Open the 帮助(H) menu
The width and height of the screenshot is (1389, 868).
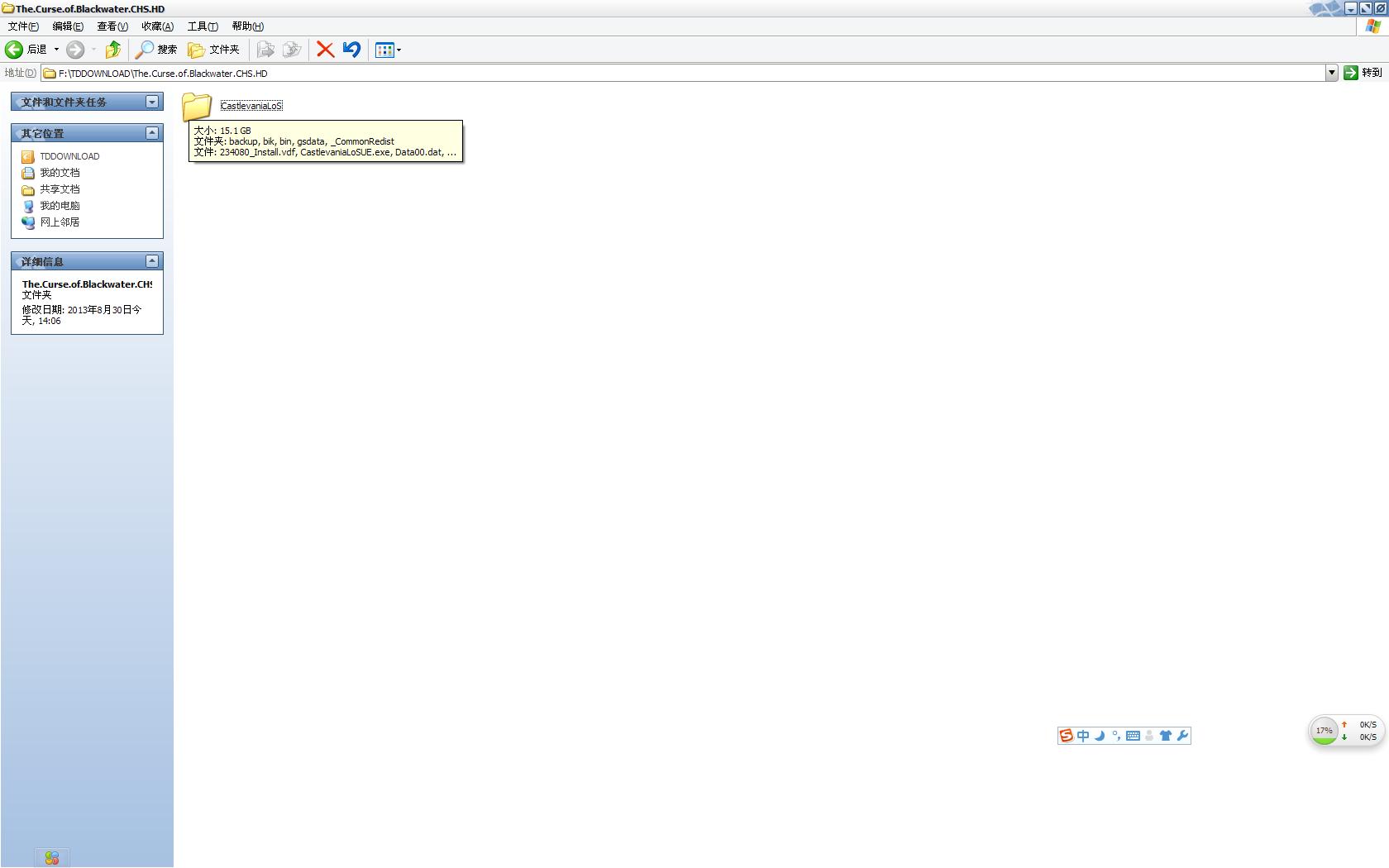click(x=247, y=26)
